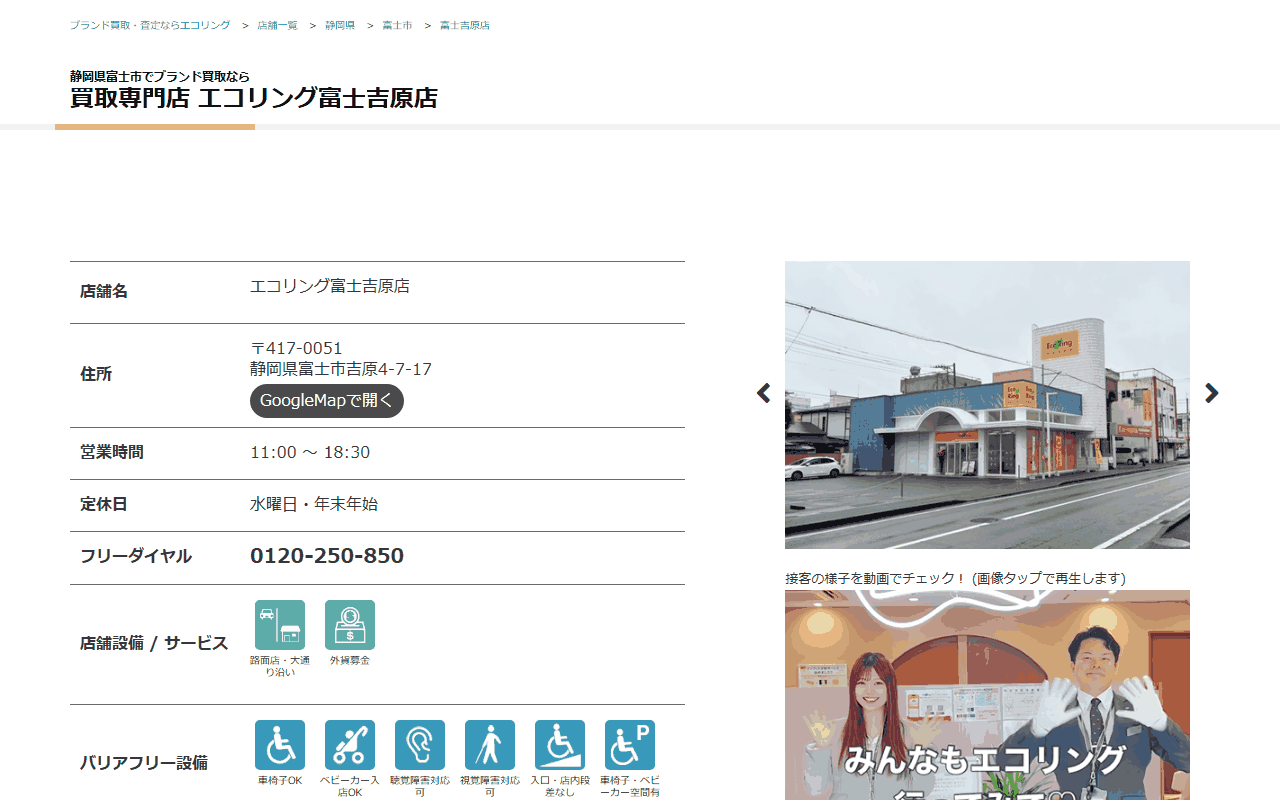Viewport: 1280px width, 800px height.
Task: Go to ブランド買取・査定ならエコリング breadcrumb link
Action: click(150, 25)
